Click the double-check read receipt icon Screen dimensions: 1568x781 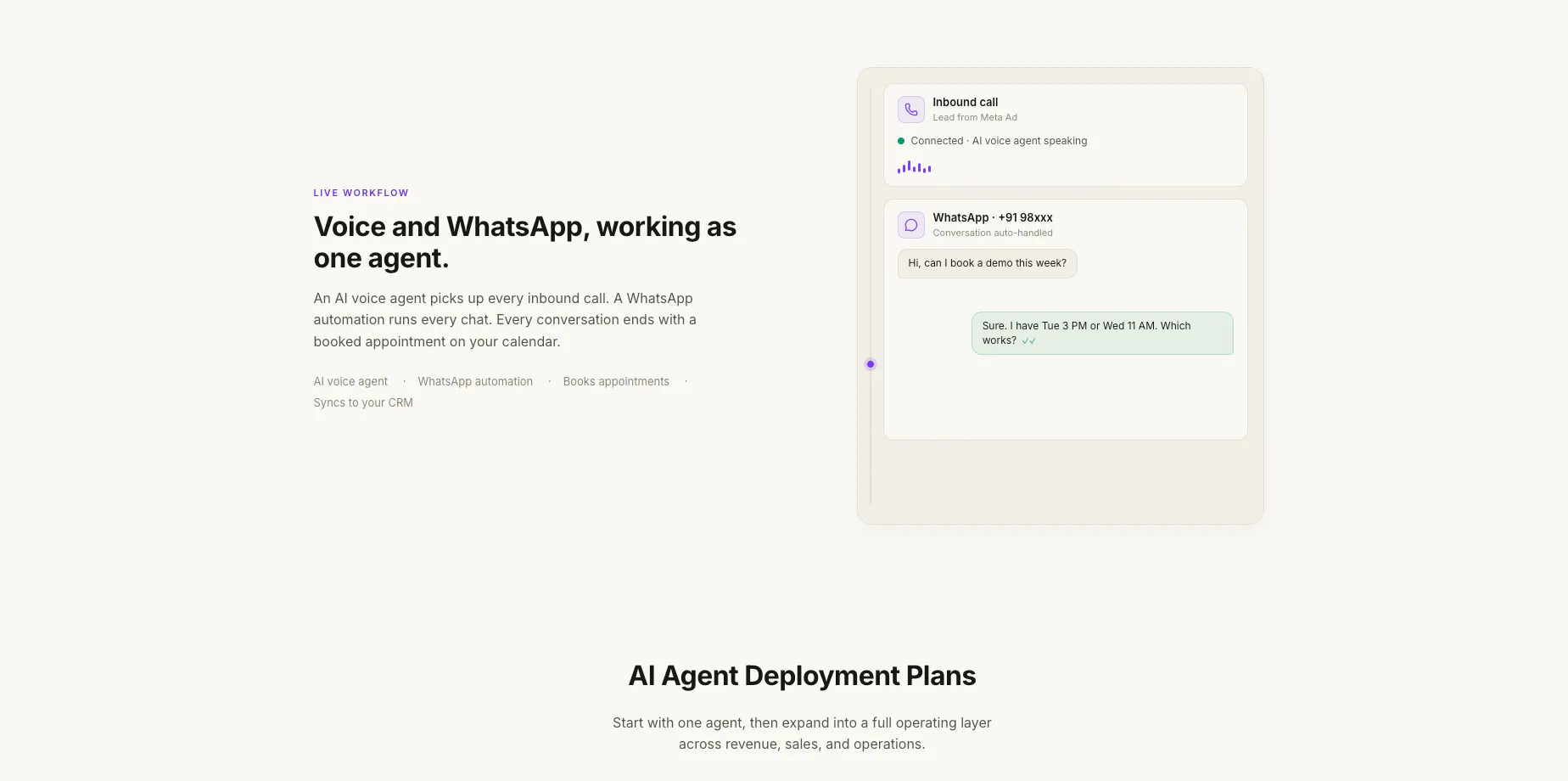(1029, 341)
